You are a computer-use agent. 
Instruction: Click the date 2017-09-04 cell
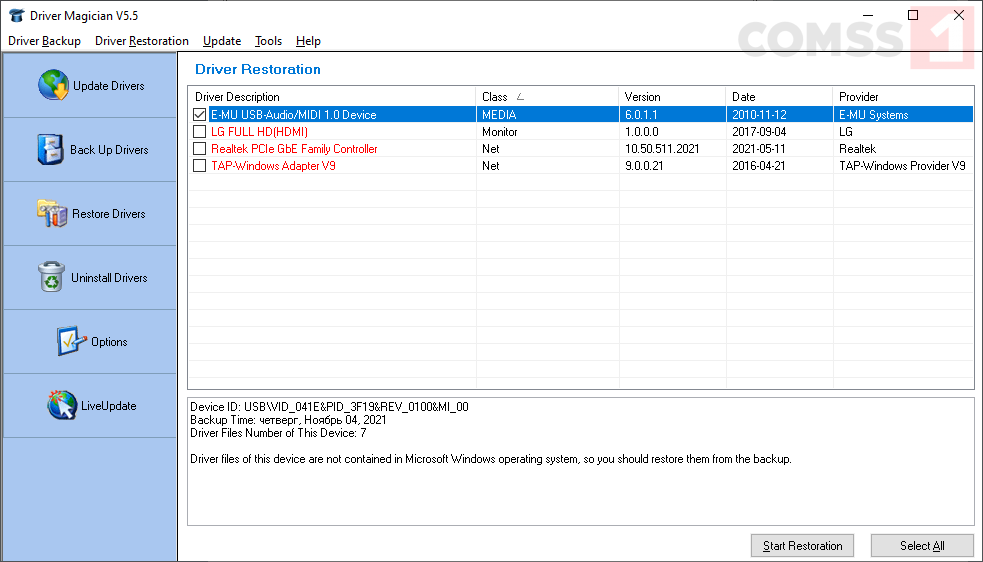(759, 132)
